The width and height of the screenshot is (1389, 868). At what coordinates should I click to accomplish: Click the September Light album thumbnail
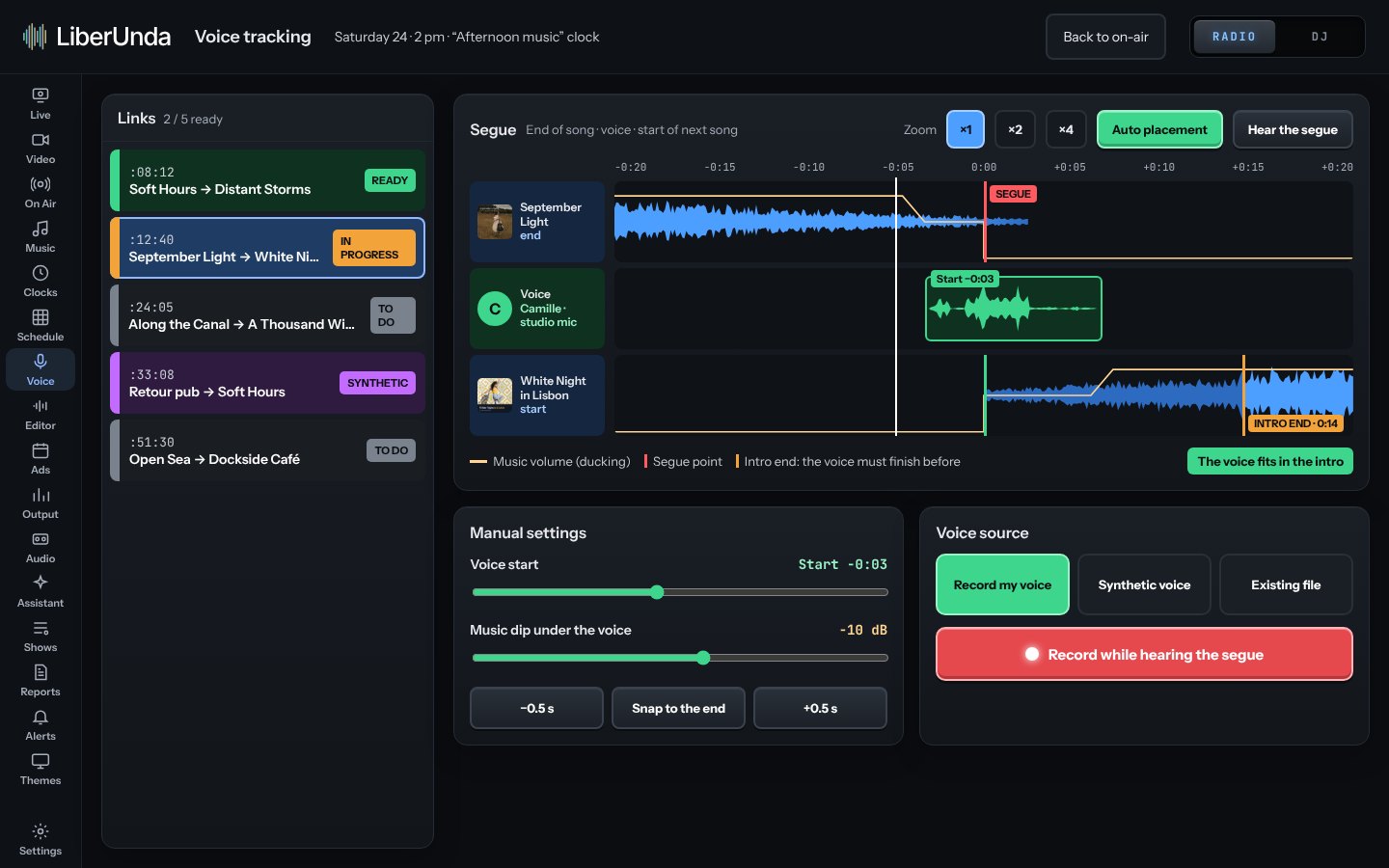(x=495, y=222)
